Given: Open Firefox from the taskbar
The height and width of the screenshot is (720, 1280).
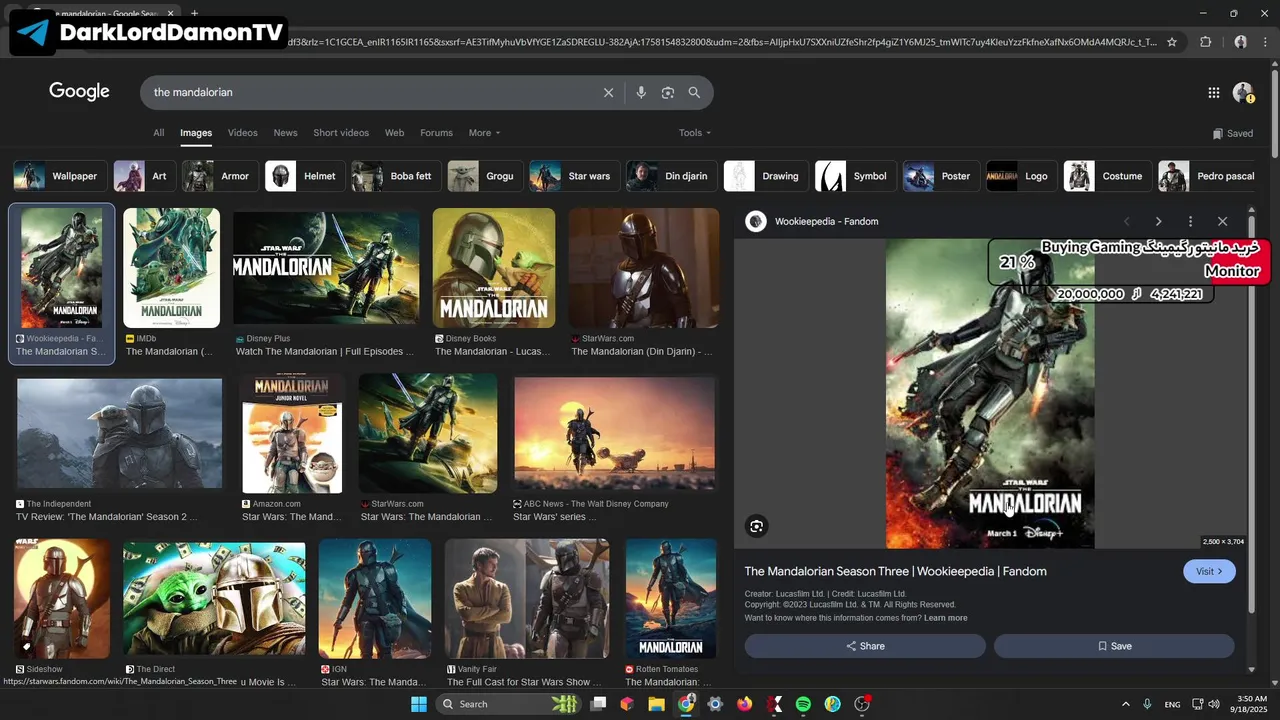Looking at the screenshot, I should click(744, 704).
